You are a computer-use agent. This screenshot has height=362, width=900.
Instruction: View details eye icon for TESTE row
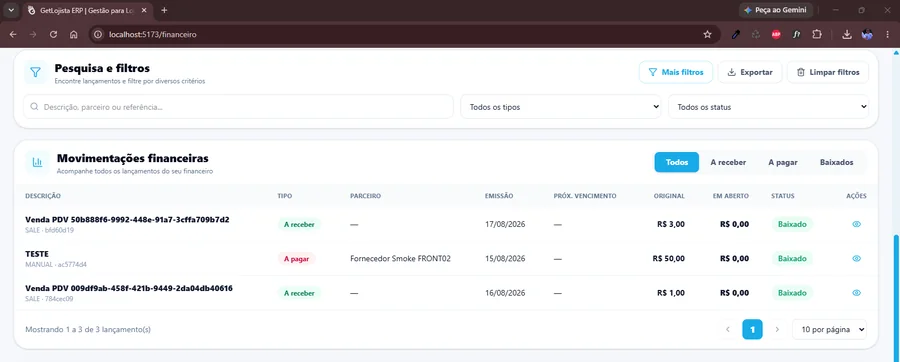coord(856,259)
